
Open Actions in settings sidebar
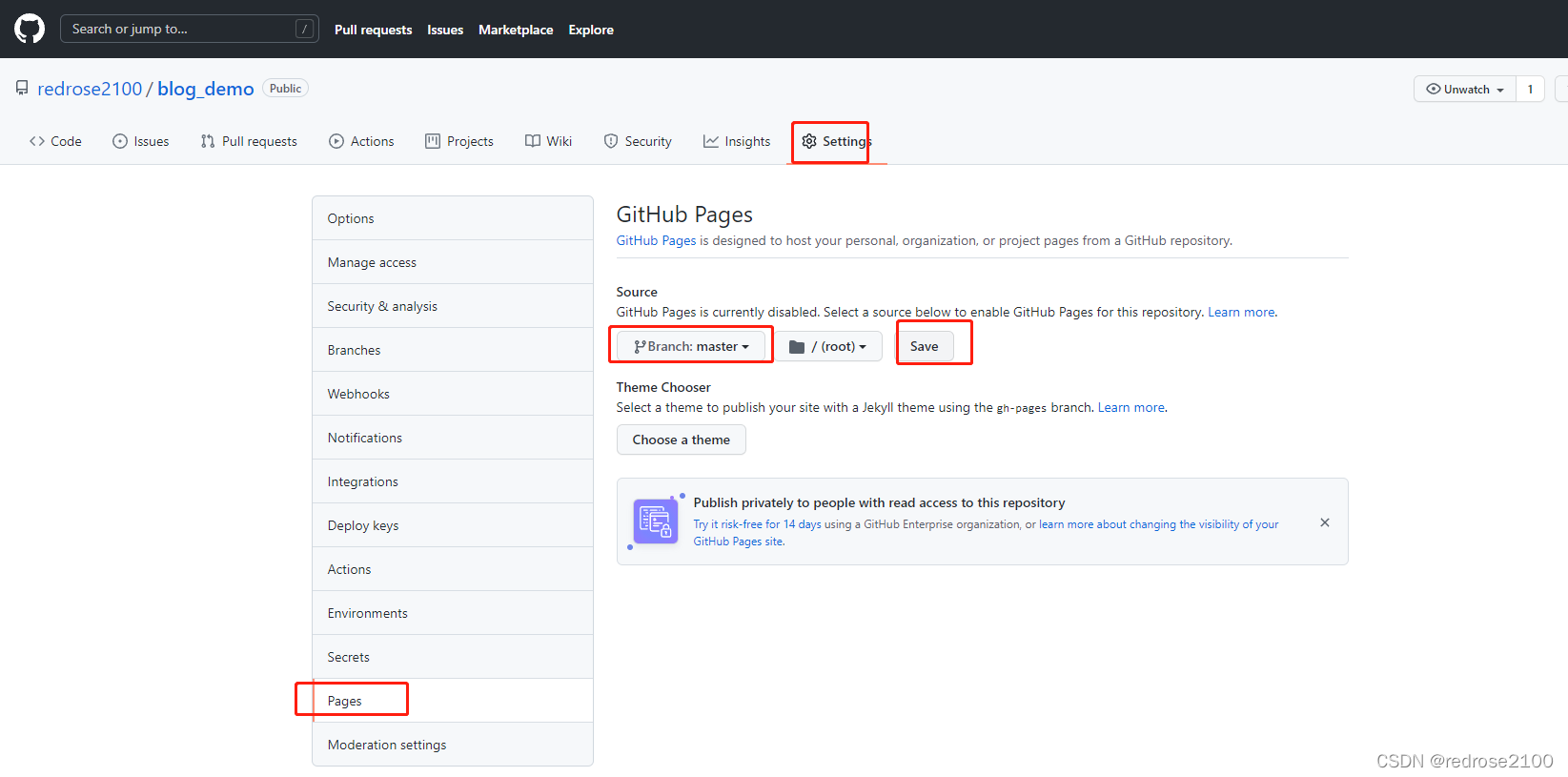(453, 569)
